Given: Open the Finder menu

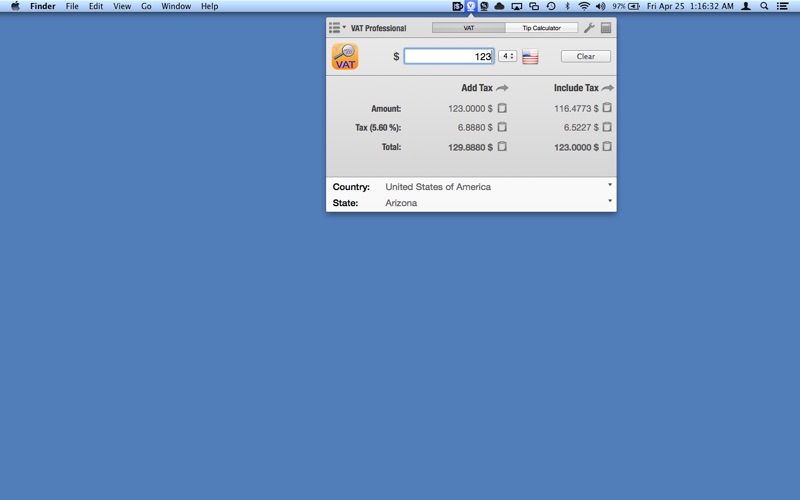Looking at the screenshot, I should [x=43, y=6].
